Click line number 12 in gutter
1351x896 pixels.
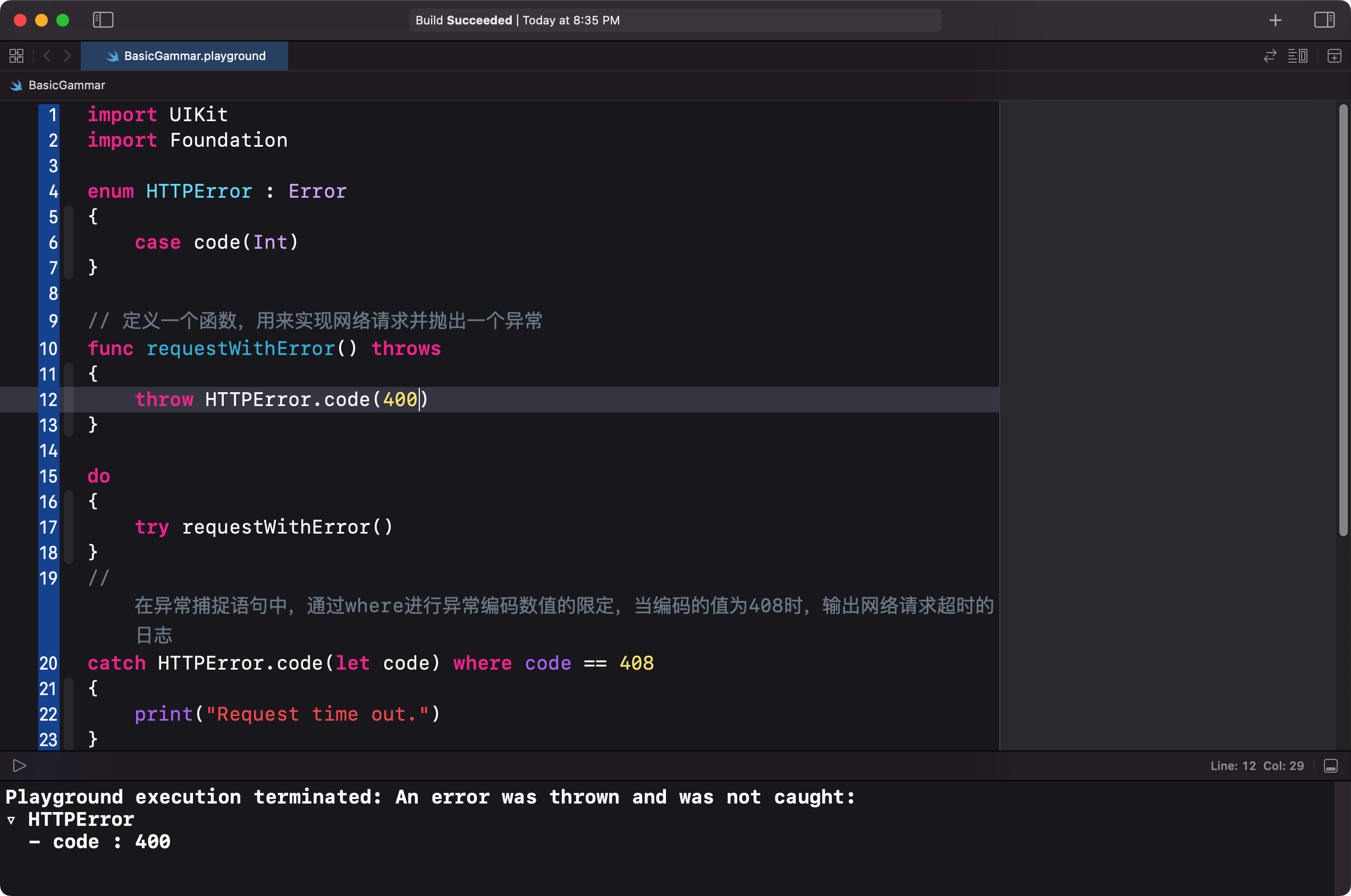[x=48, y=400]
